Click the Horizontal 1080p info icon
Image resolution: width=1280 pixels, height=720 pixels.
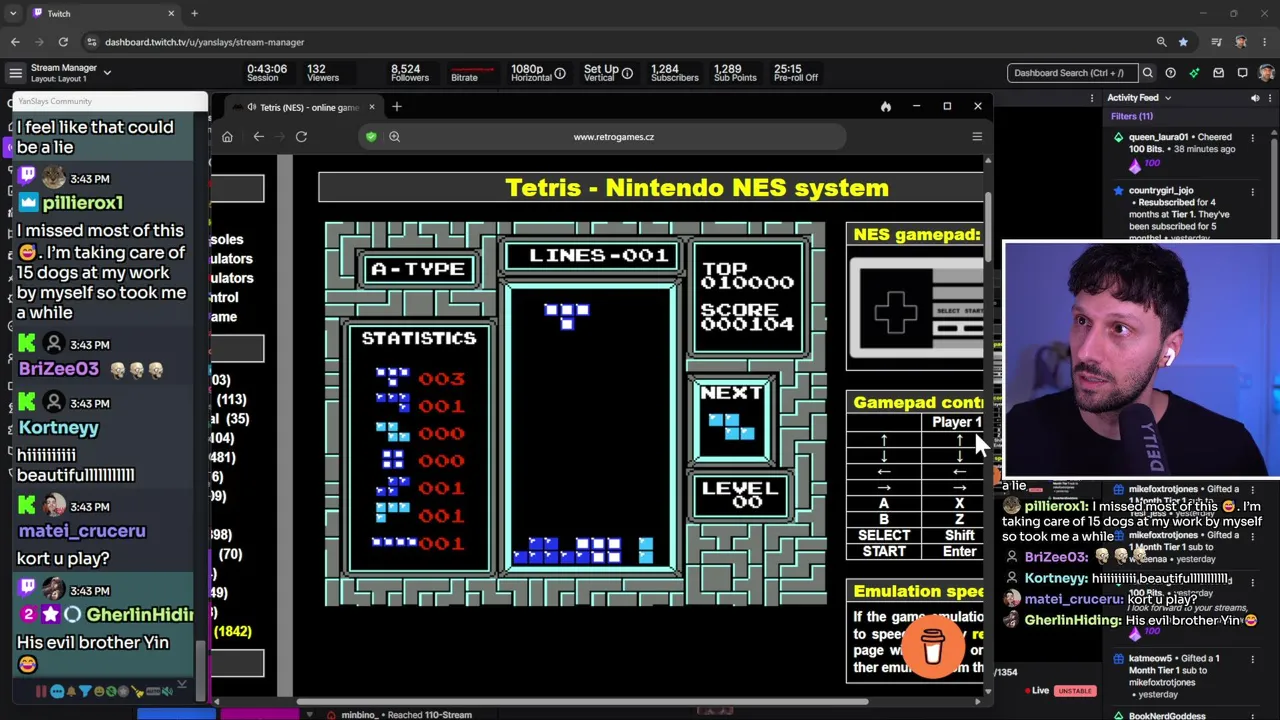pyautogui.click(x=560, y=73)
